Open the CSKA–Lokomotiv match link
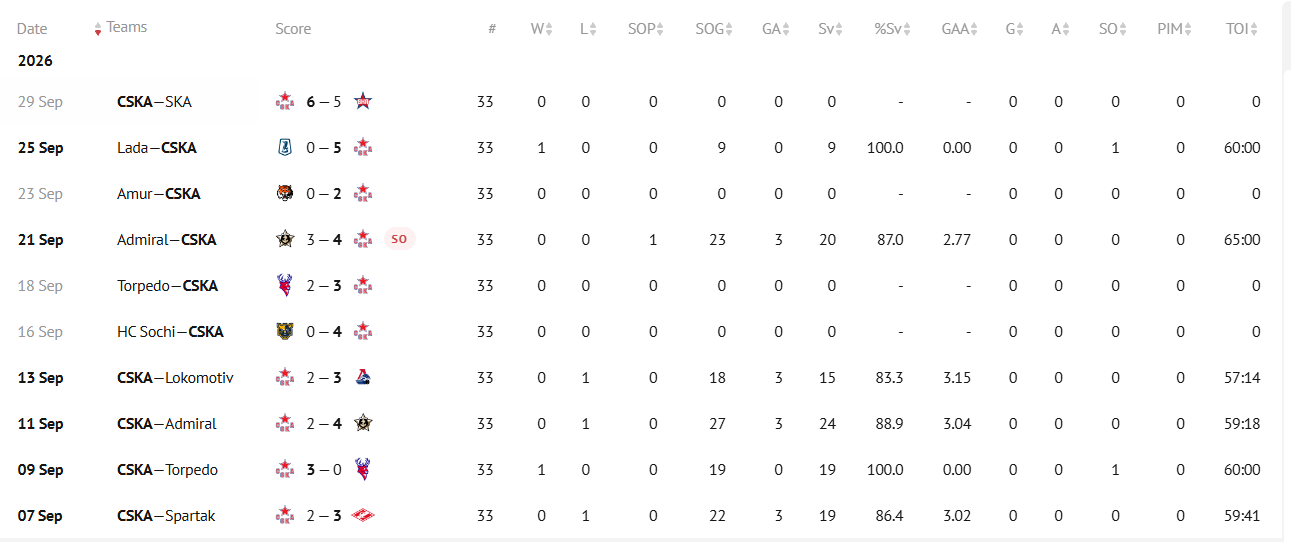 click(175, 377)
